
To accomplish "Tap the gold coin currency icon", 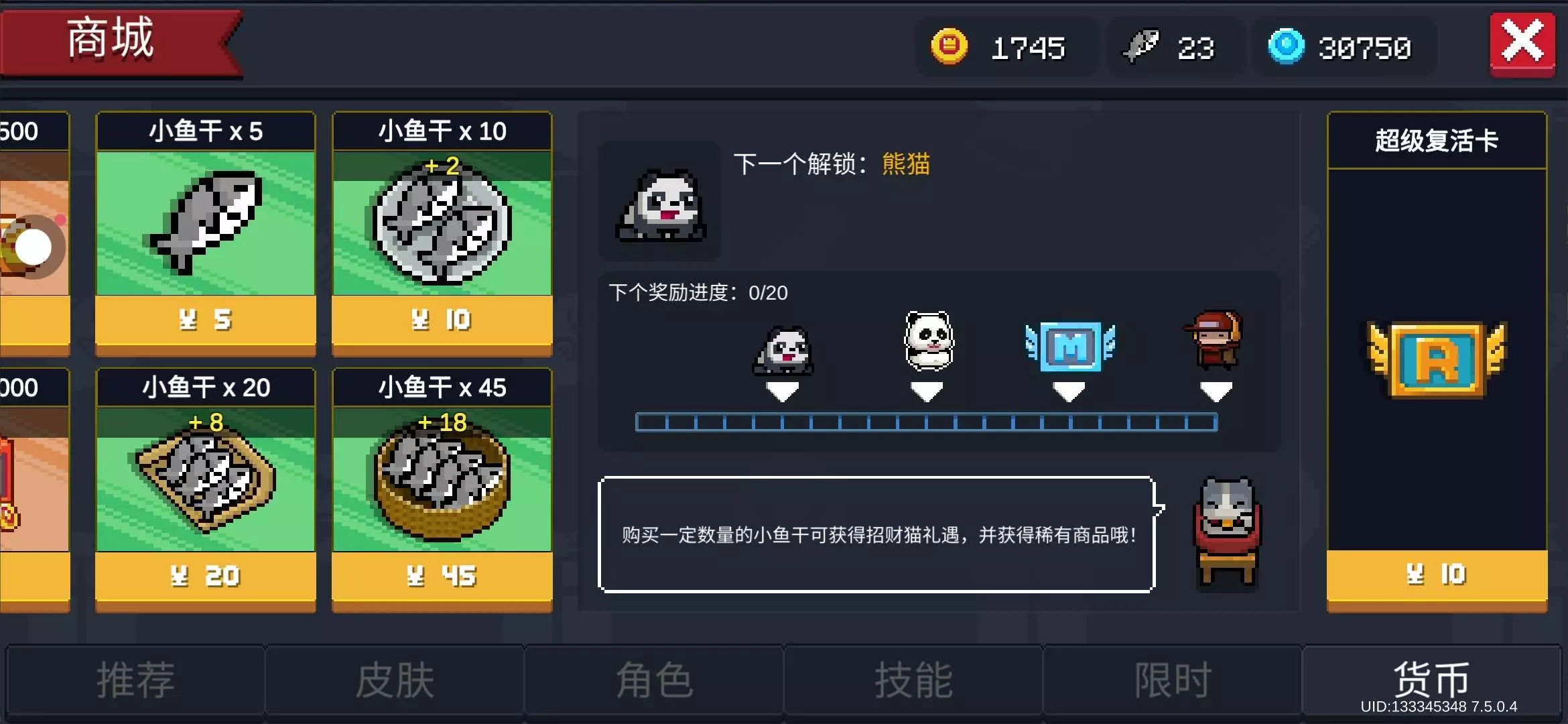I will pos(949,46).
